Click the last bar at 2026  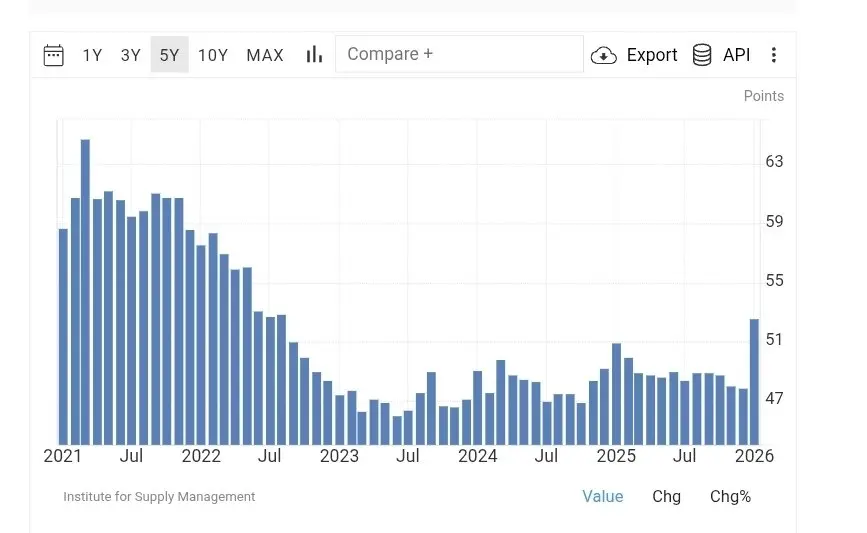(754, 382)
